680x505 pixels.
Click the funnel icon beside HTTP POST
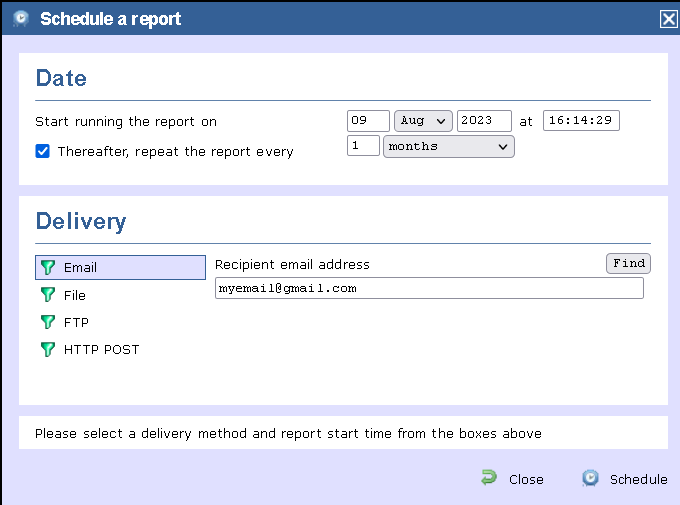pos(46,349)
